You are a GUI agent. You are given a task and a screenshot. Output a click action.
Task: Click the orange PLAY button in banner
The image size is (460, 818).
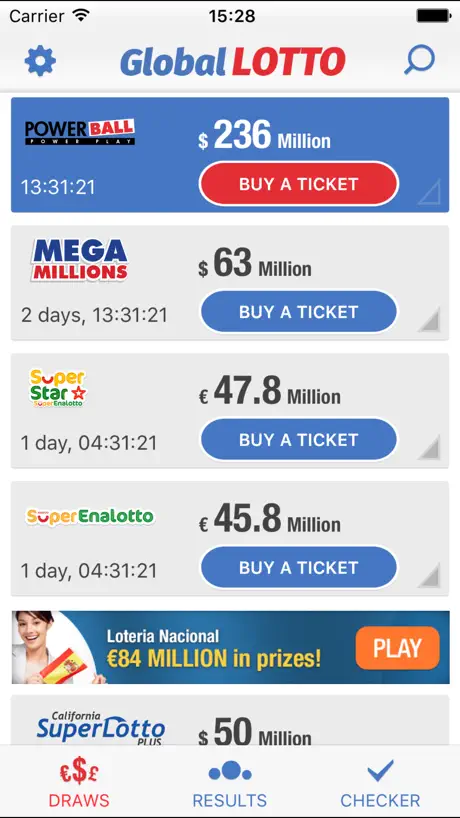(x=397, y=647)
